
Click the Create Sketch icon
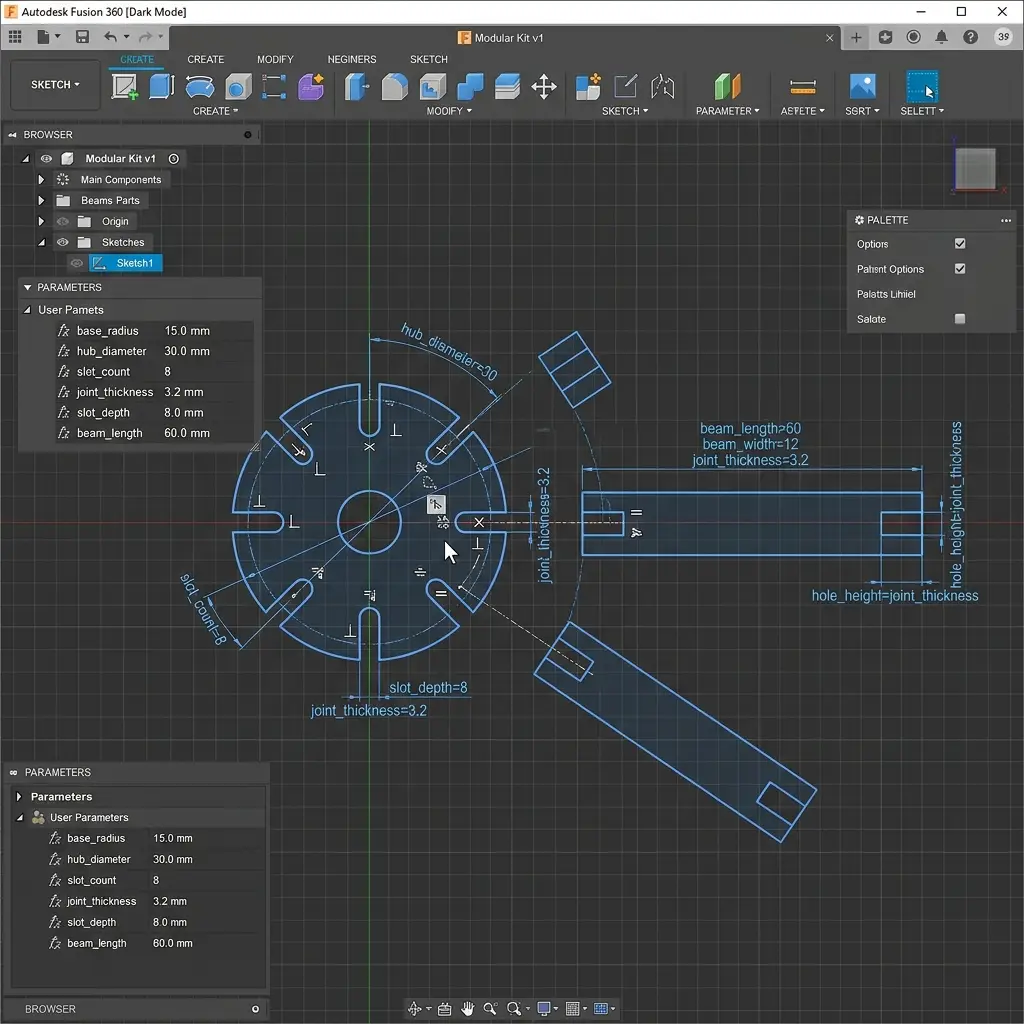124,86
